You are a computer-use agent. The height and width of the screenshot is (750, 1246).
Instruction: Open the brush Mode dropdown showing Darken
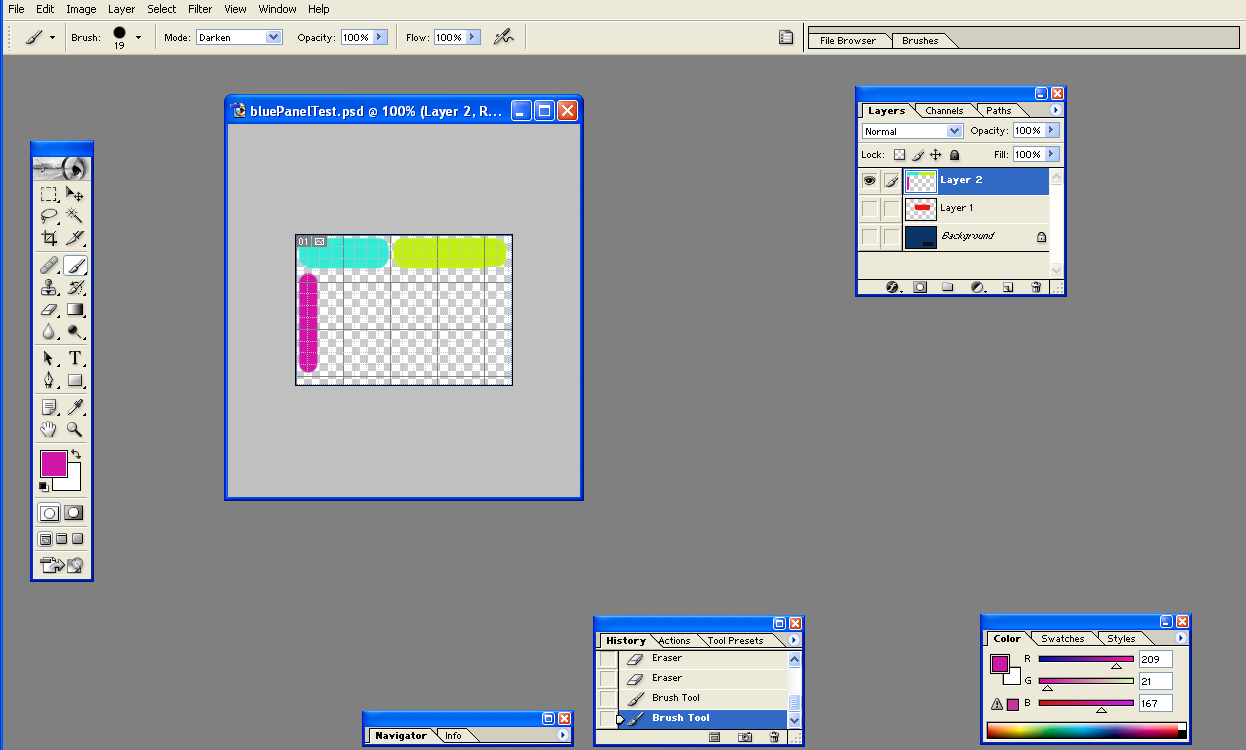pyautogui.click(x=238, y=37)
